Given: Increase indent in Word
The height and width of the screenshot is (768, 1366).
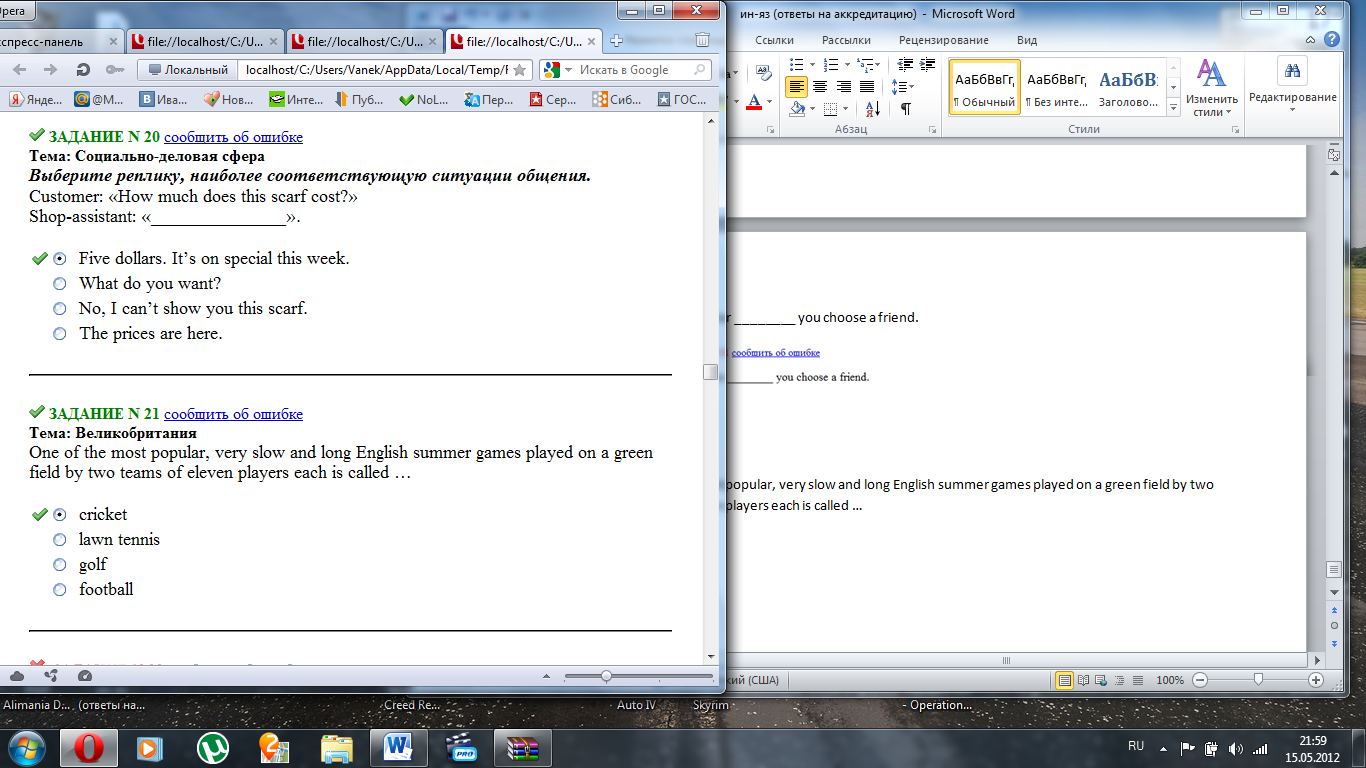Looking at the screenshot, I should [x=927, y=65].
